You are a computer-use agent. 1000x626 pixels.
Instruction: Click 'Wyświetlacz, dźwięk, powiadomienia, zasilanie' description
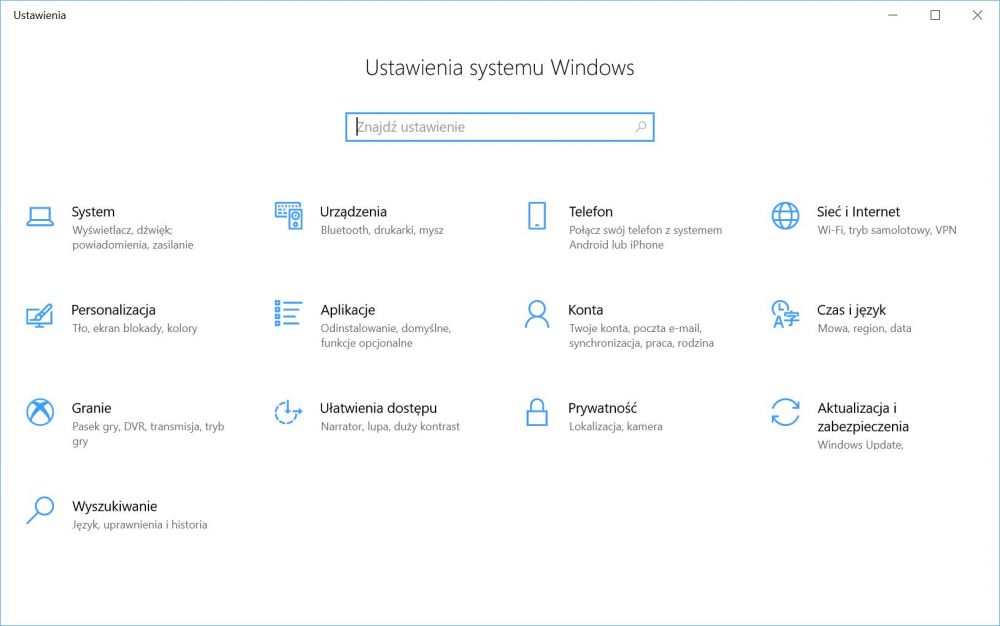tap(133, 237)
